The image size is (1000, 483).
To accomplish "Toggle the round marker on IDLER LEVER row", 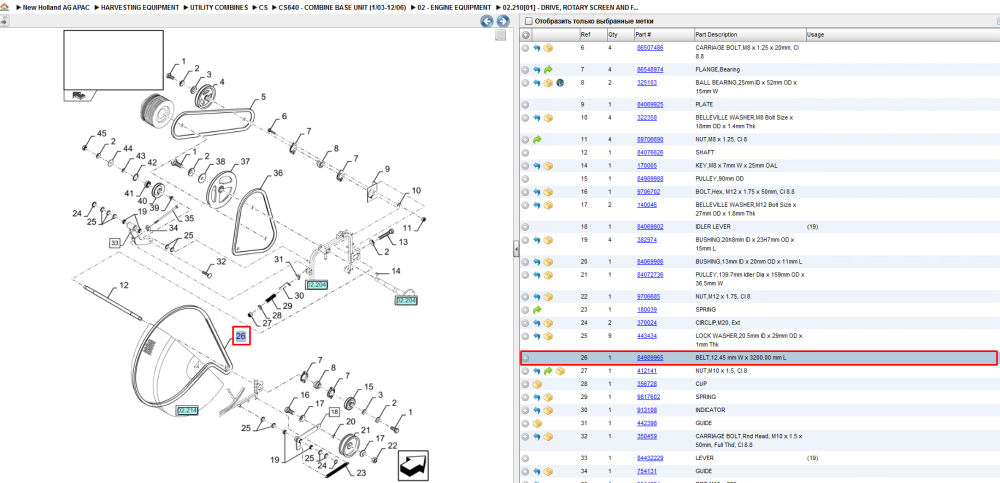I will tap(526, 227).
